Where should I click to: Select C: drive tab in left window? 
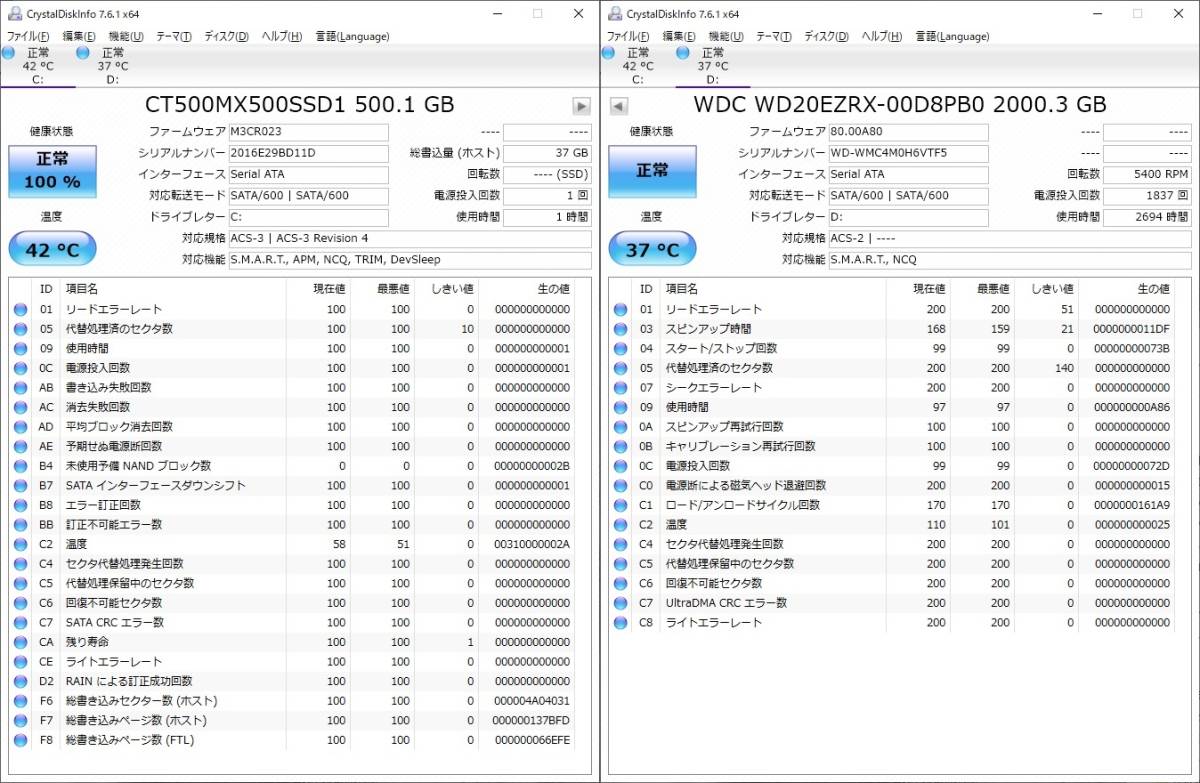pyautogui.click(x=37, y=66)
